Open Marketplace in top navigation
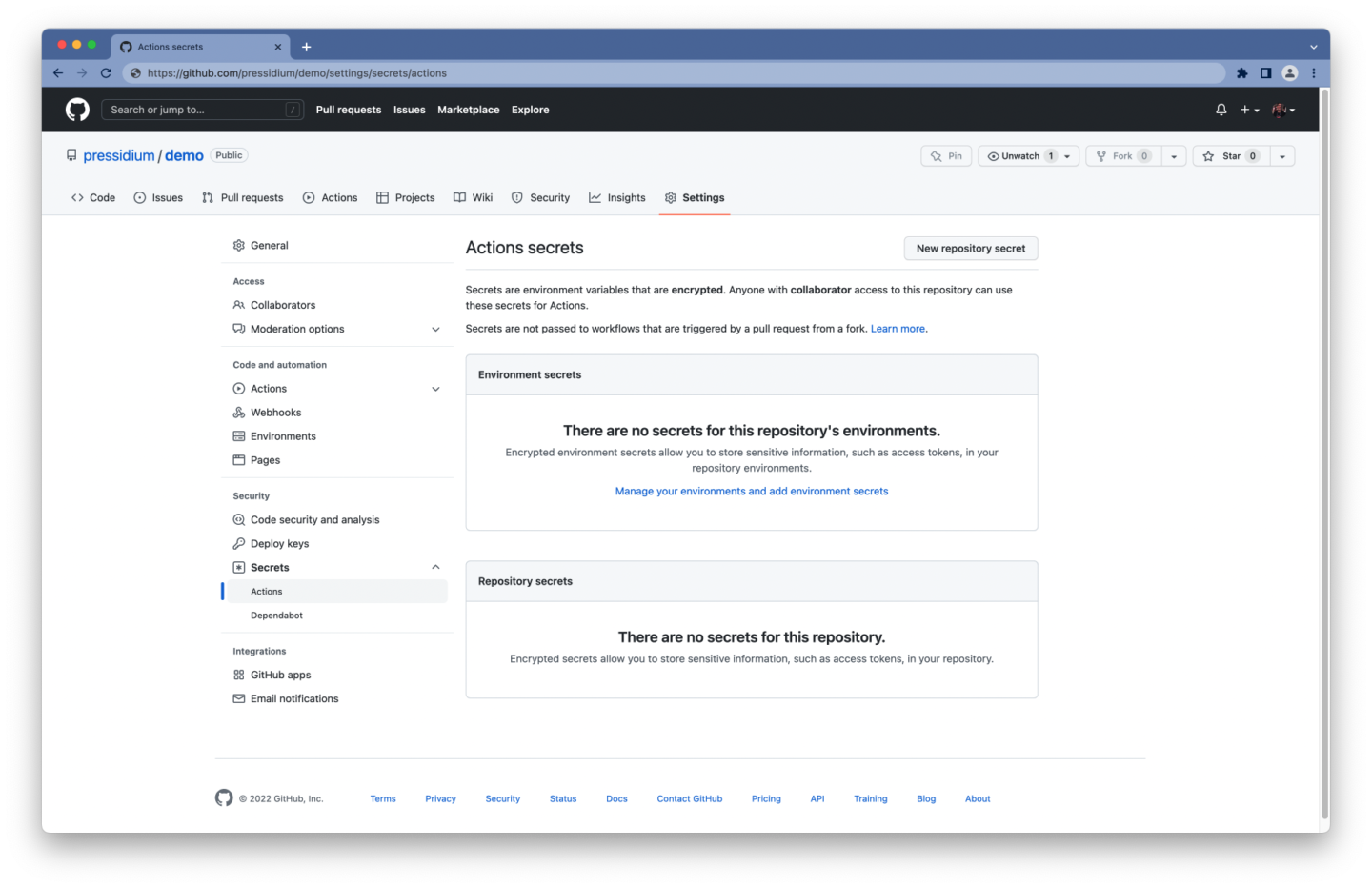The image size is (1372, 888). (x=469, y=110)
